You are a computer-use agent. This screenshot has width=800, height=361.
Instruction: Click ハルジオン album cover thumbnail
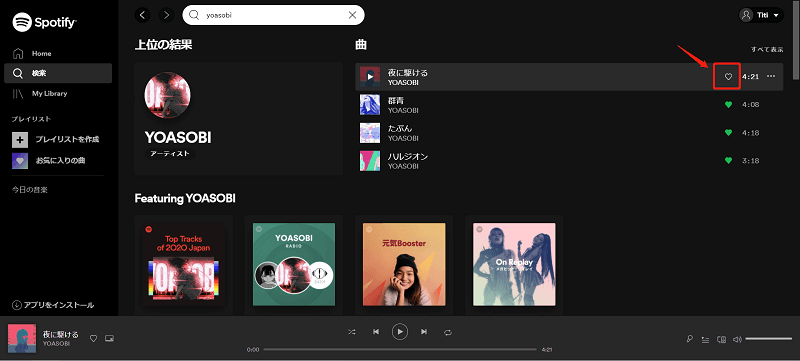tap(370, 161)
